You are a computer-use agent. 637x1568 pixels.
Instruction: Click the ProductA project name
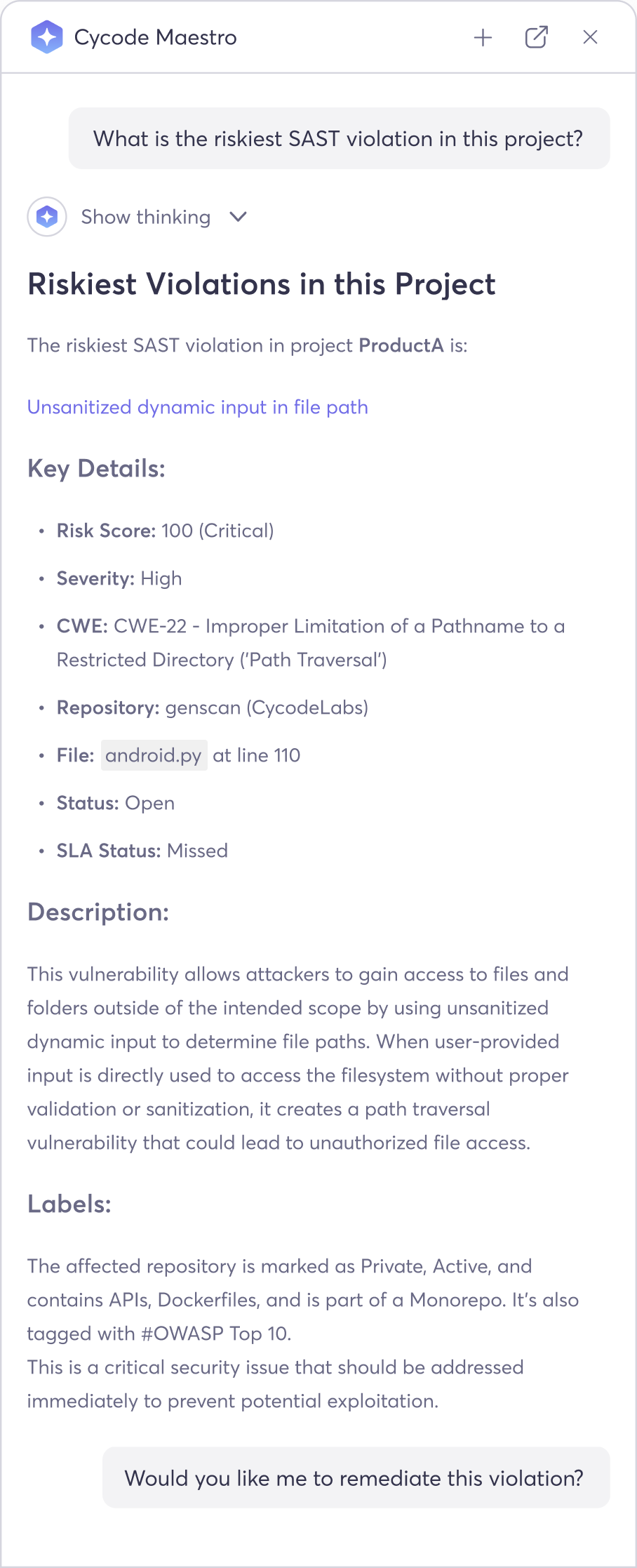pyautogui.click(x=401, y=345)
